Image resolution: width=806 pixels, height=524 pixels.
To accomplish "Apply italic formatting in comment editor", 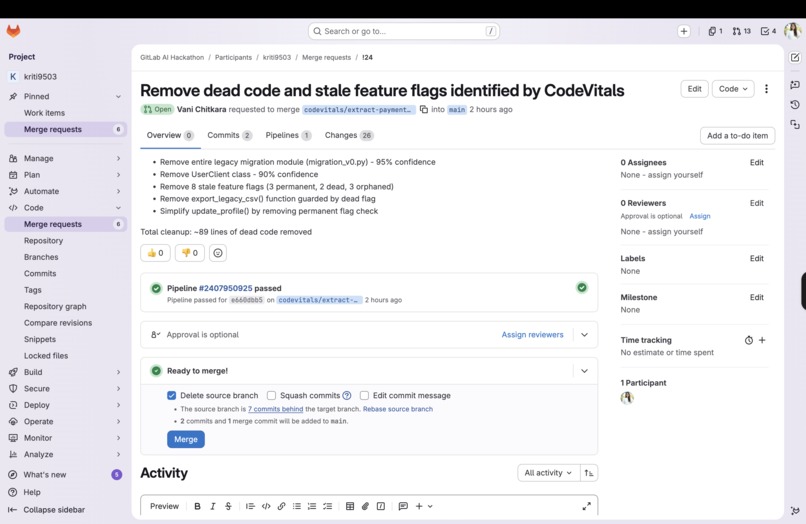I will click(x=213, y=507).
